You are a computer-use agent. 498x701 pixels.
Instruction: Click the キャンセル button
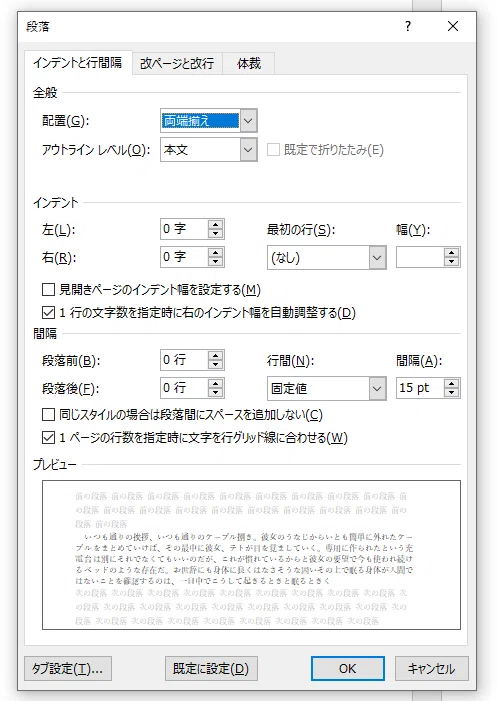(431, 669)
